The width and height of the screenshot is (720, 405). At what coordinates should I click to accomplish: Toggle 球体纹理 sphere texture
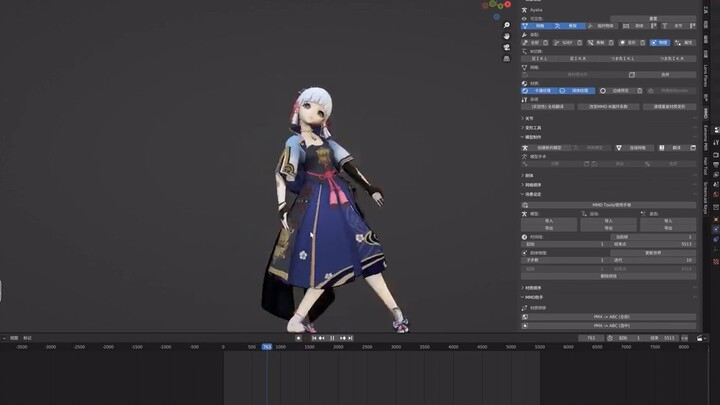point(577,90)
